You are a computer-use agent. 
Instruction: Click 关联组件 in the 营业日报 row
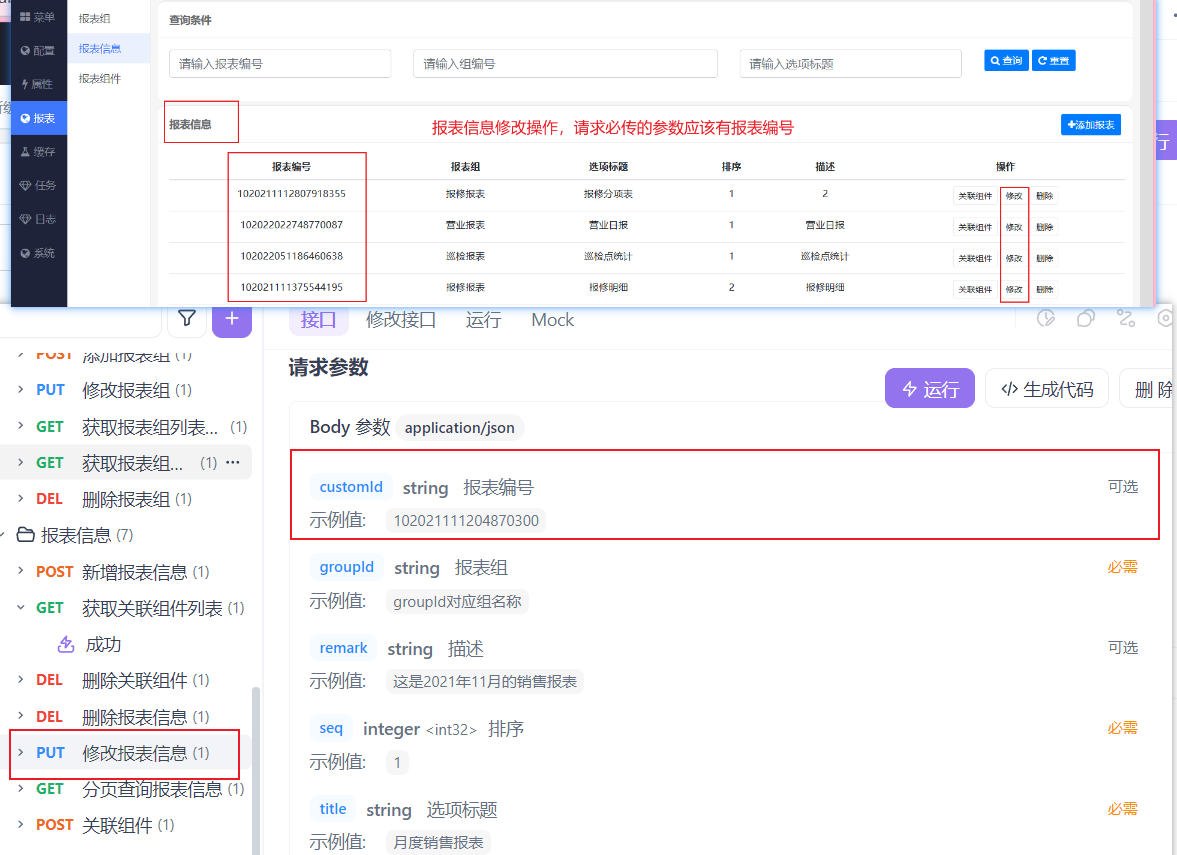pyautogui.click(x=975, y=227)
